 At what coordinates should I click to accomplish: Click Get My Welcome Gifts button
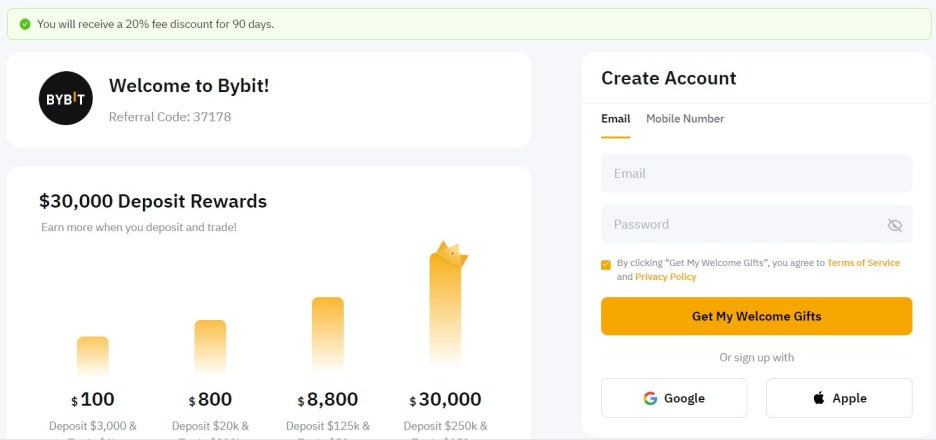[756, 316]
